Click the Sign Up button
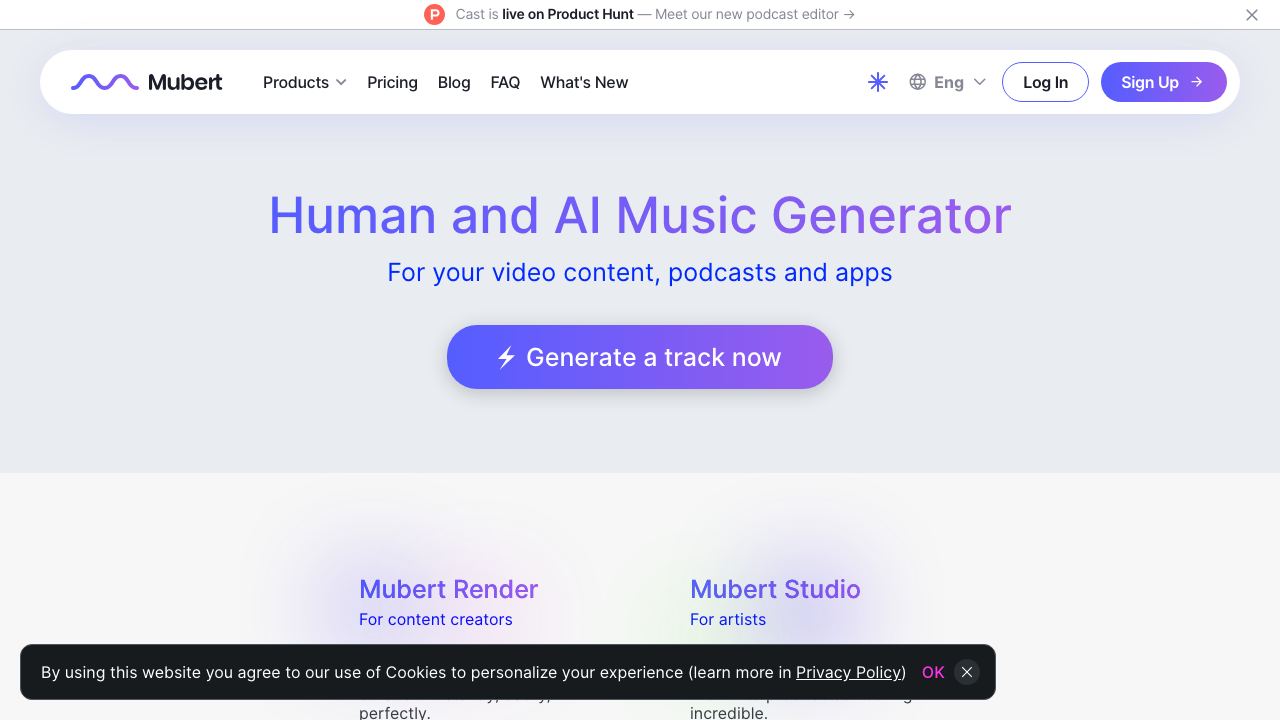 click(x=1164, y=82)
